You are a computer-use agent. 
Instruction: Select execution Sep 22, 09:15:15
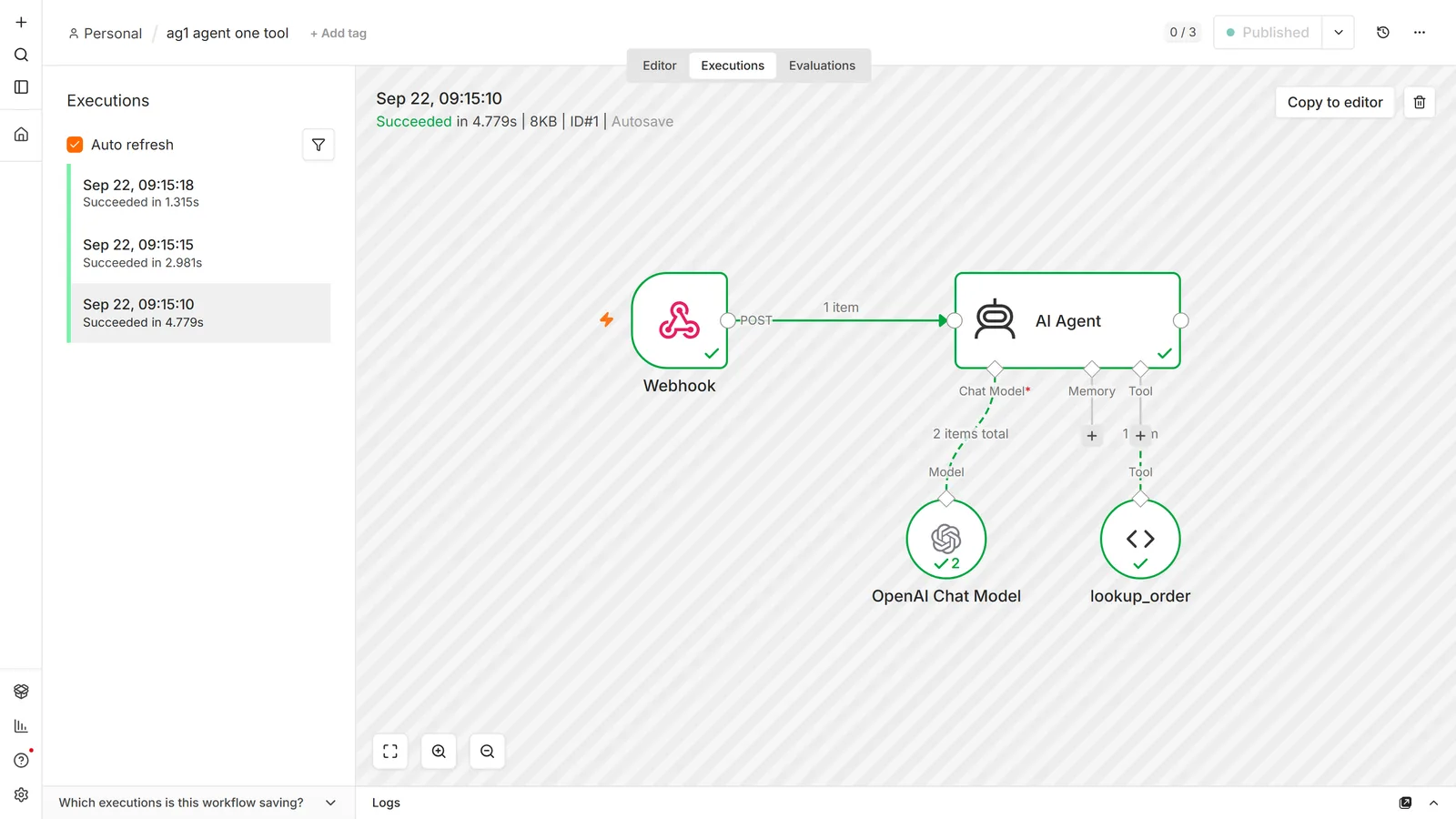(x=200, y=253)
